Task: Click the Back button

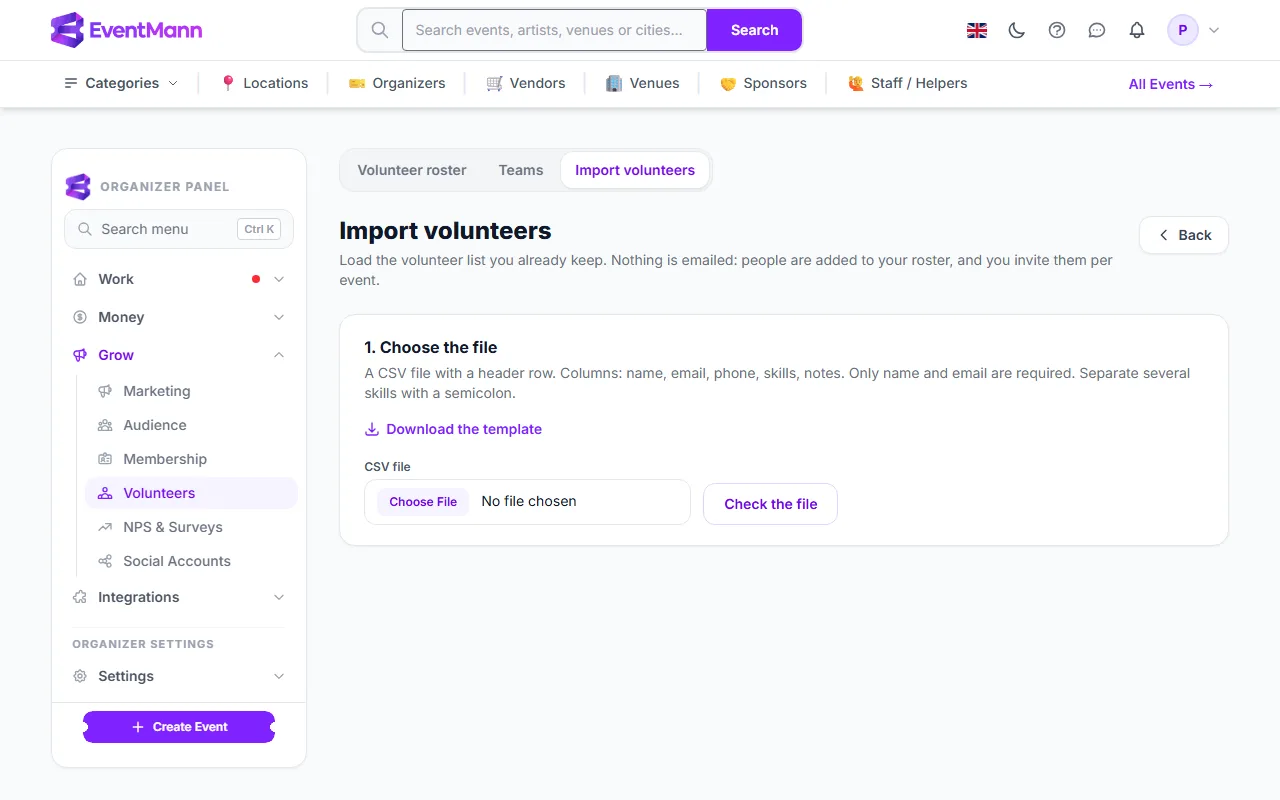Action: pyautogui.click(x=1184, y=235)
